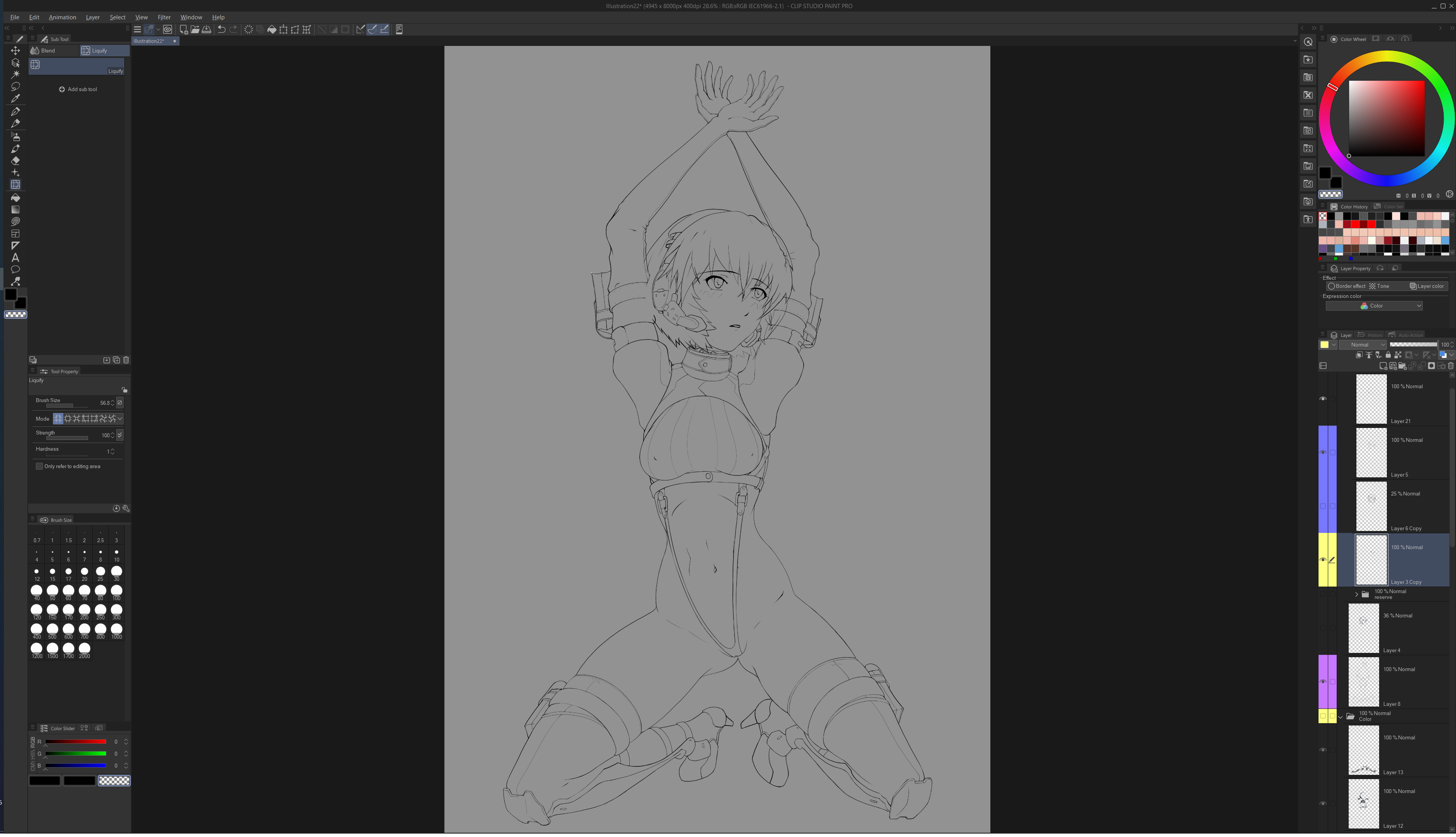This screenshot has width=1456, height=837.
Task: Open the Filter menu
Action: tap(164, 17)
